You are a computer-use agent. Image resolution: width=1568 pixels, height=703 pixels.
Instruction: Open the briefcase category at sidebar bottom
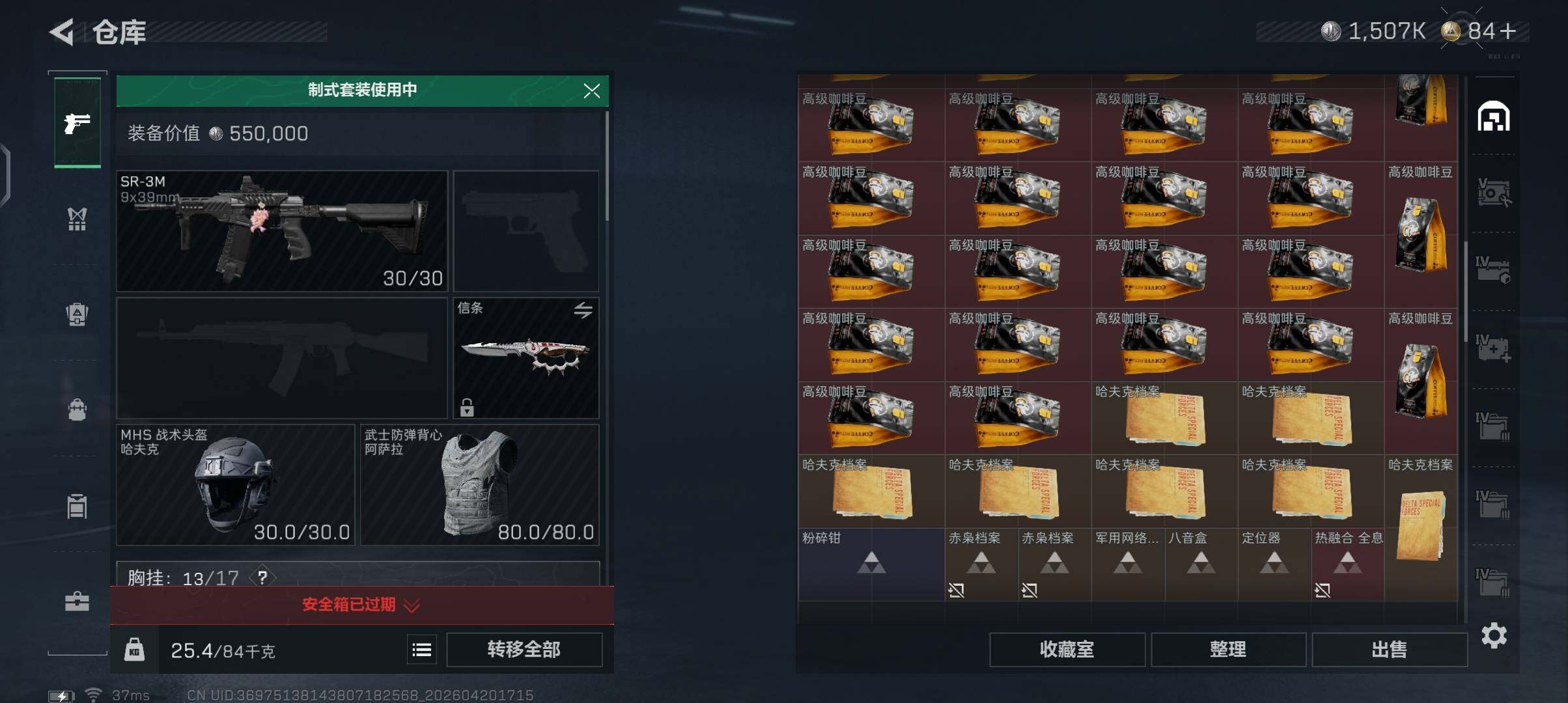pyautogui.click(x=77, y=601)
